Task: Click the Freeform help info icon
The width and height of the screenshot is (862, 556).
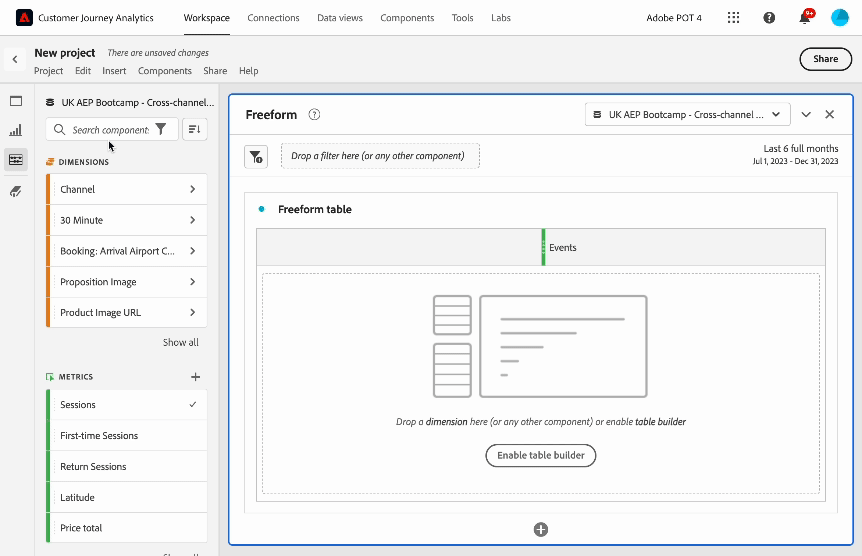Action: tap(314, 114)
